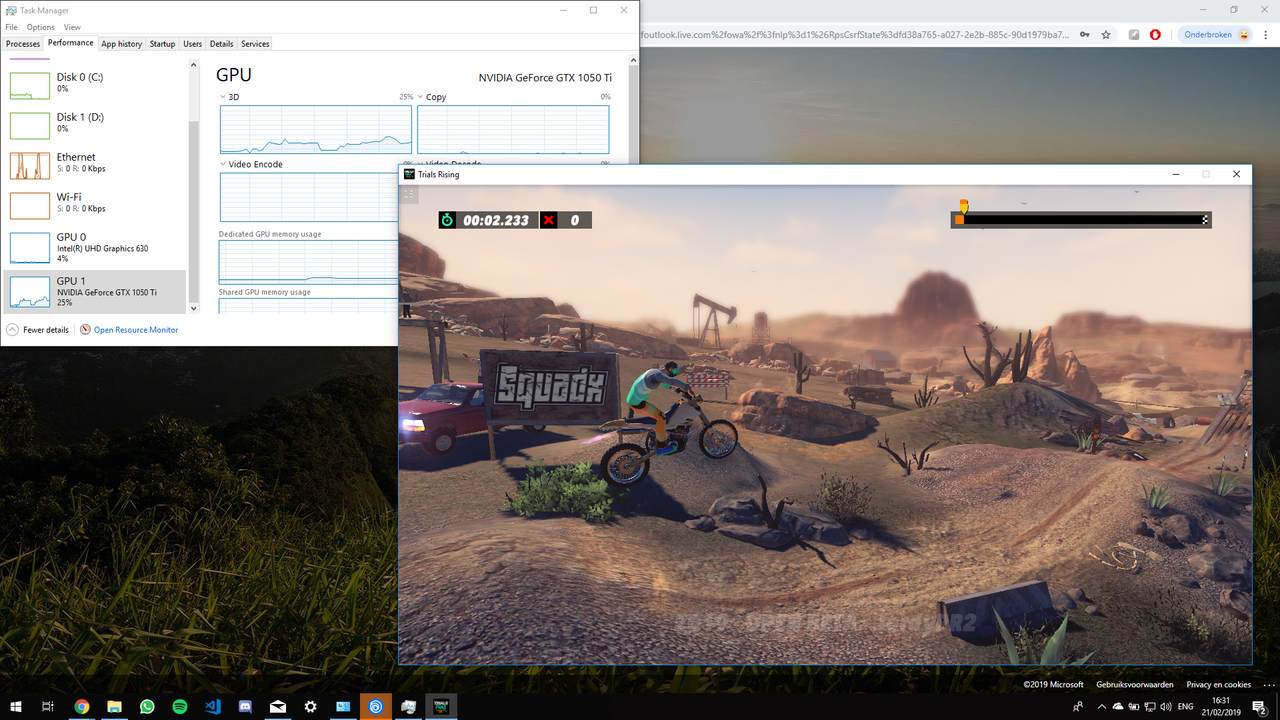
Task: Switch to the Details tab
Action: (x=222, y=44)
